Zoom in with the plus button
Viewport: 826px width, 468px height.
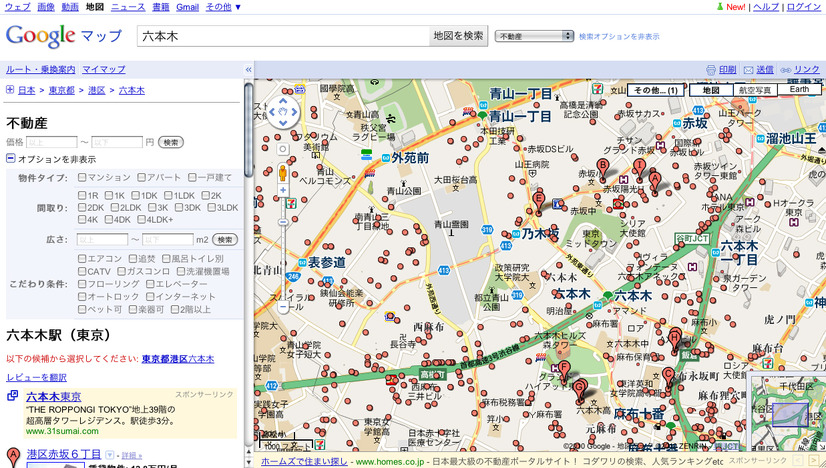pos(283,190)
